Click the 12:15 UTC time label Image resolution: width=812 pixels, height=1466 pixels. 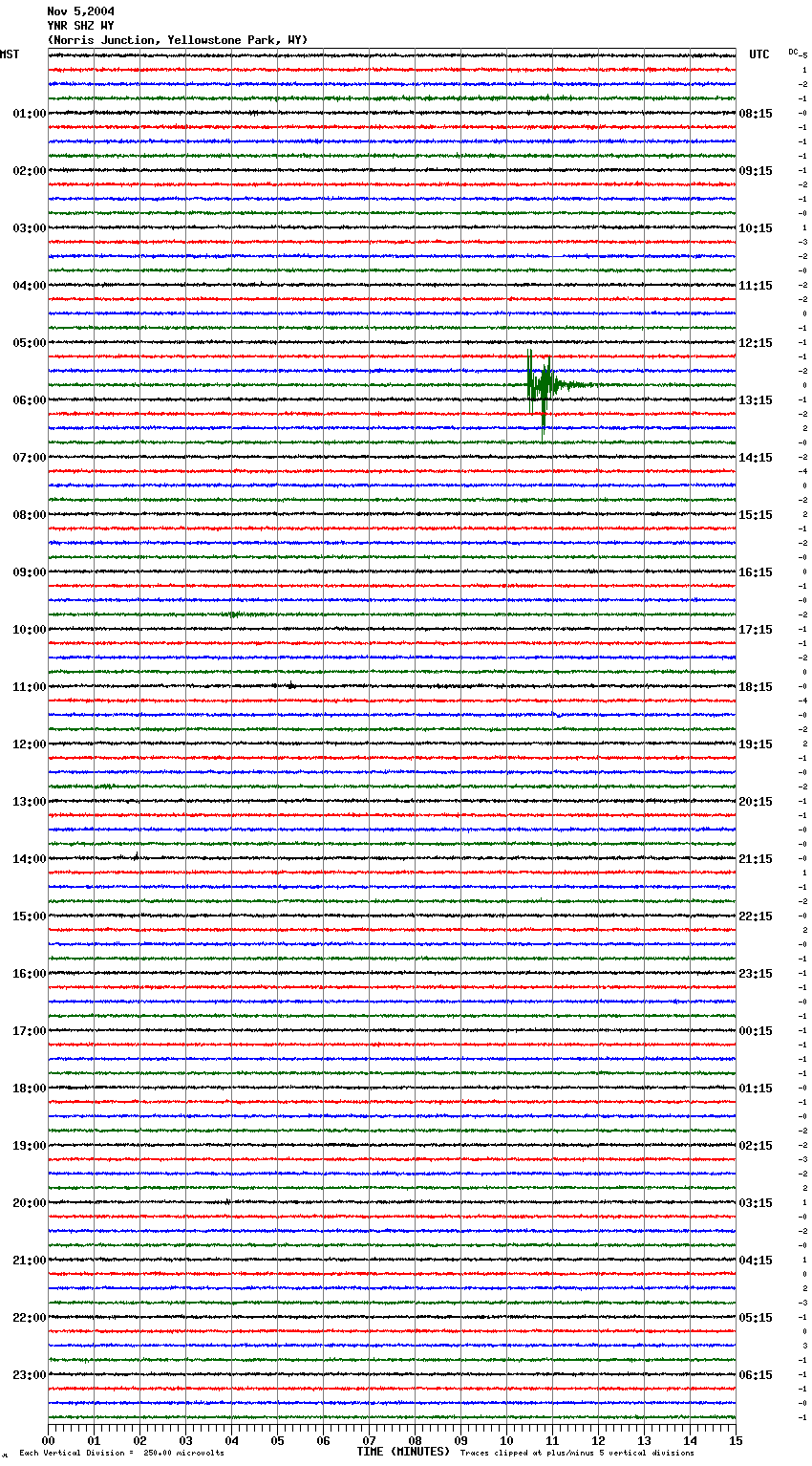point(756,343)
